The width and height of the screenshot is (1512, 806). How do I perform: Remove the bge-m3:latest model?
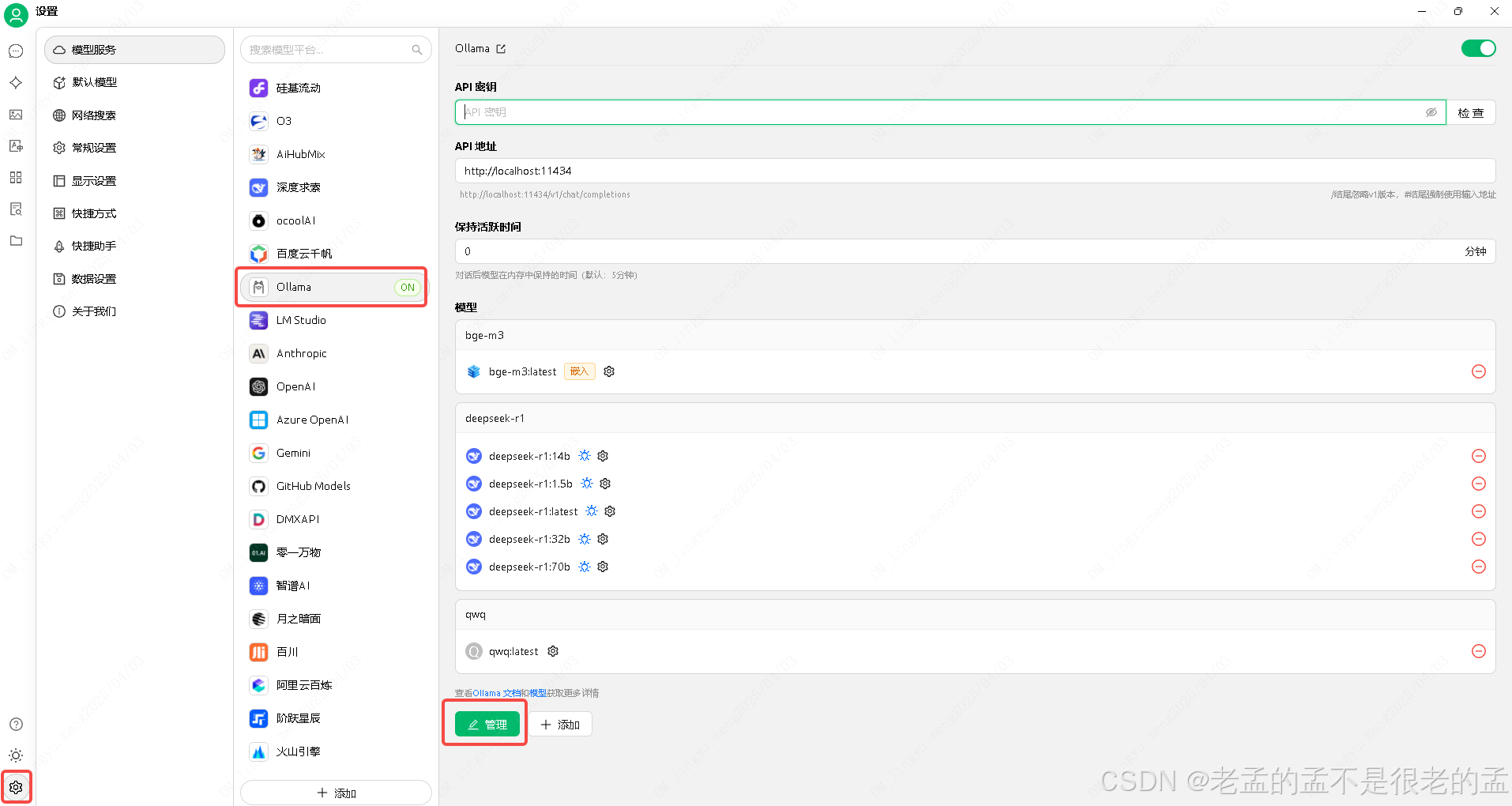click(1479, 371)
